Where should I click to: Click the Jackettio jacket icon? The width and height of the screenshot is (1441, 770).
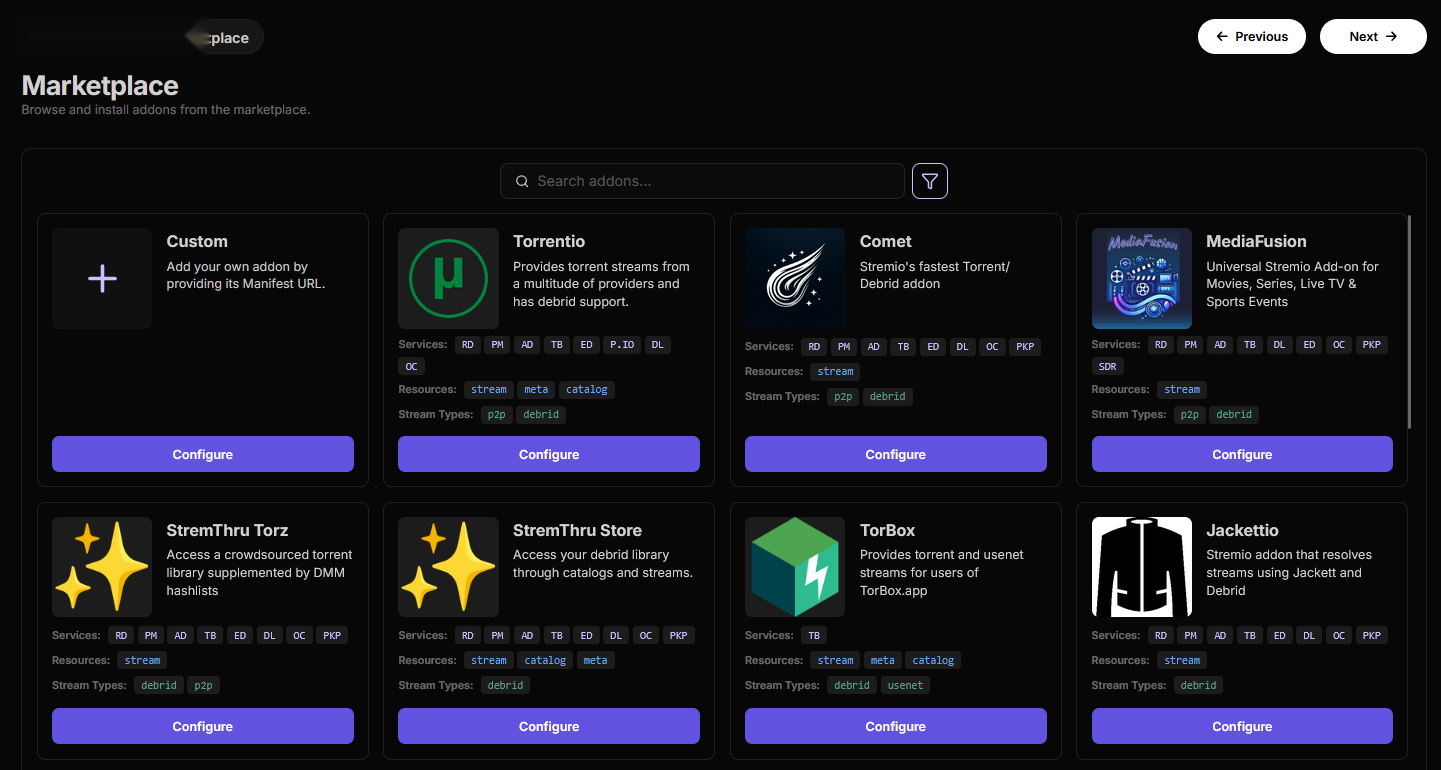[x=1141, y=567]
